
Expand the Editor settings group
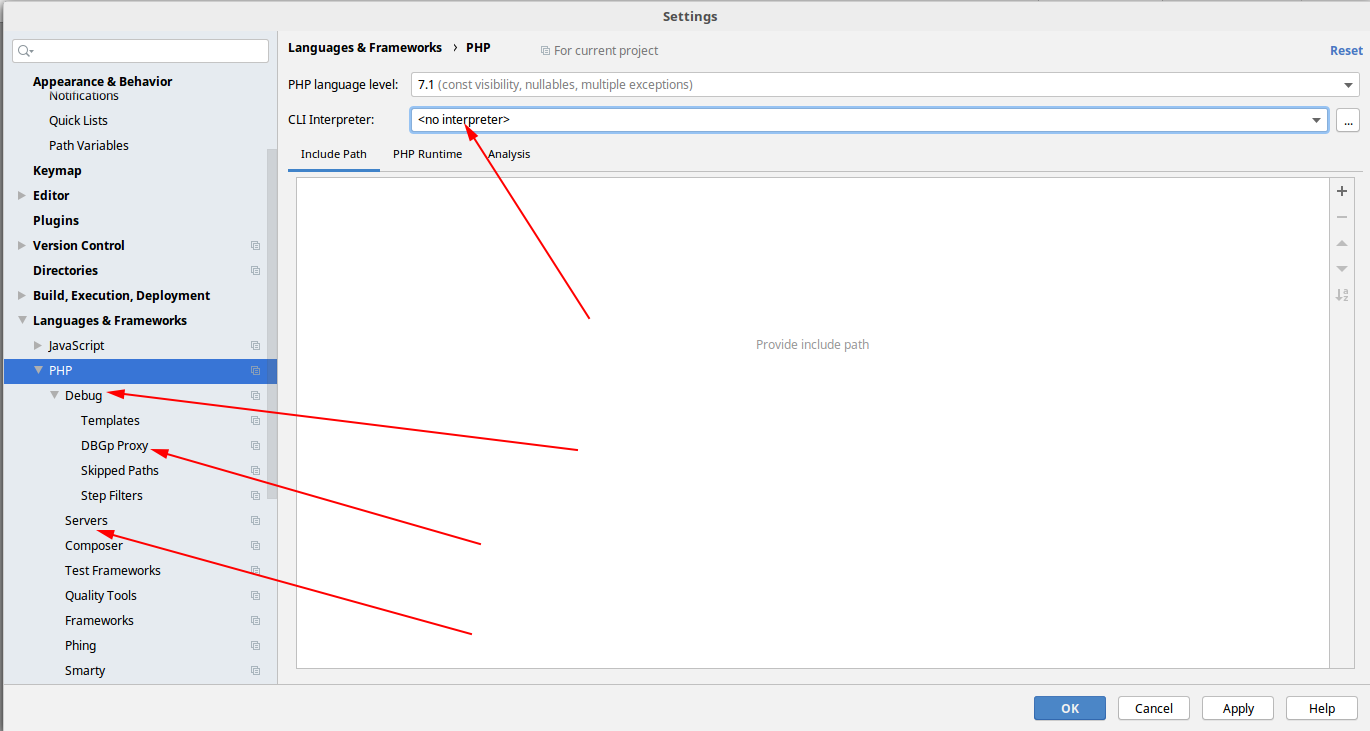coord(22,196)
